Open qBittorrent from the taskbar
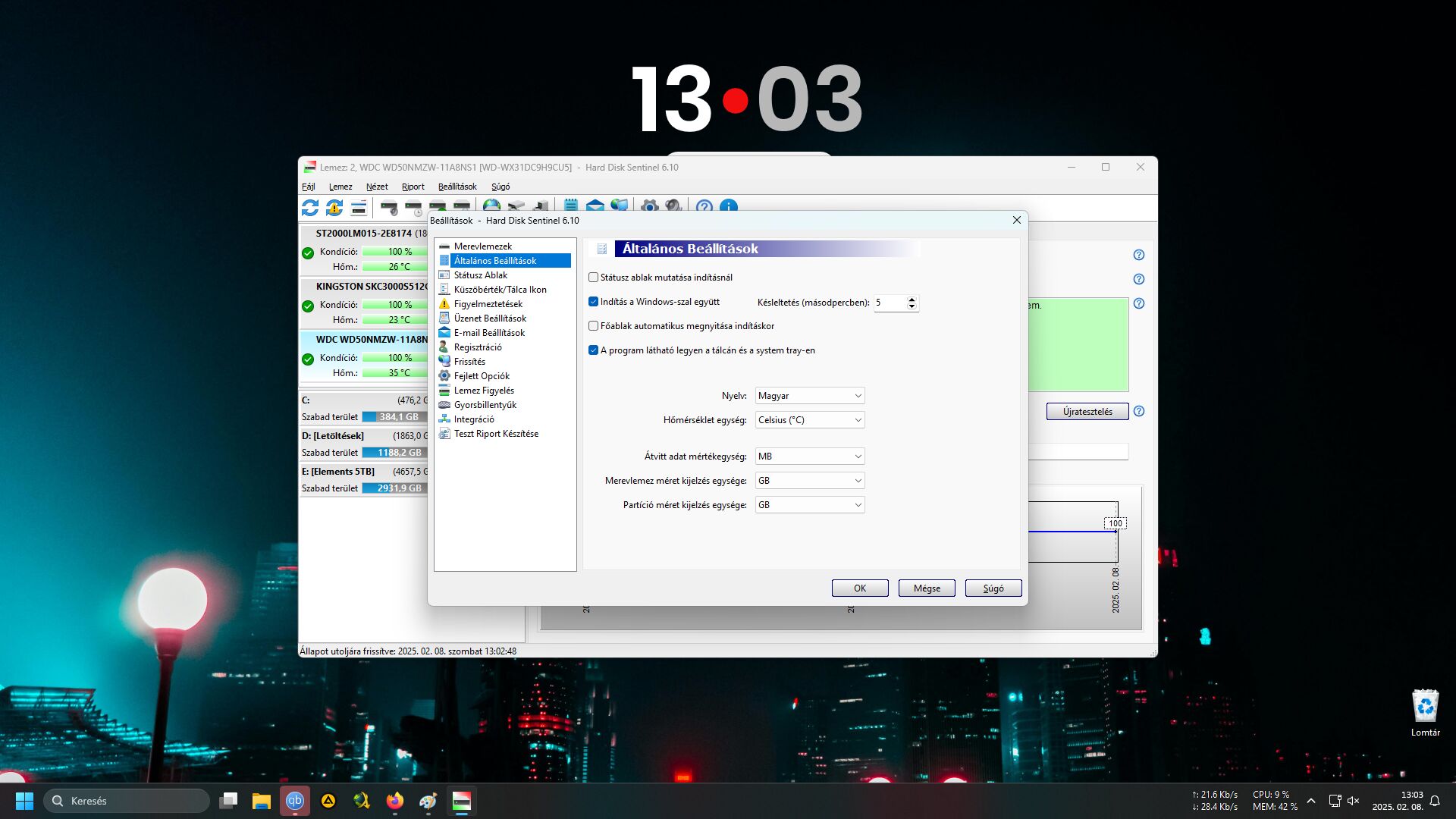This screenshot has width=1456, height=819. tap(295, 801)
